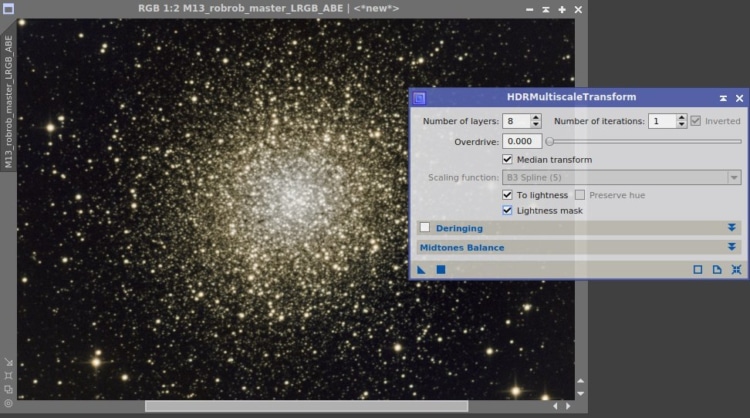Decrease Number of layers with down arrow
The width and height of the screenshot is (750, 418).
[x=536, y=124]
